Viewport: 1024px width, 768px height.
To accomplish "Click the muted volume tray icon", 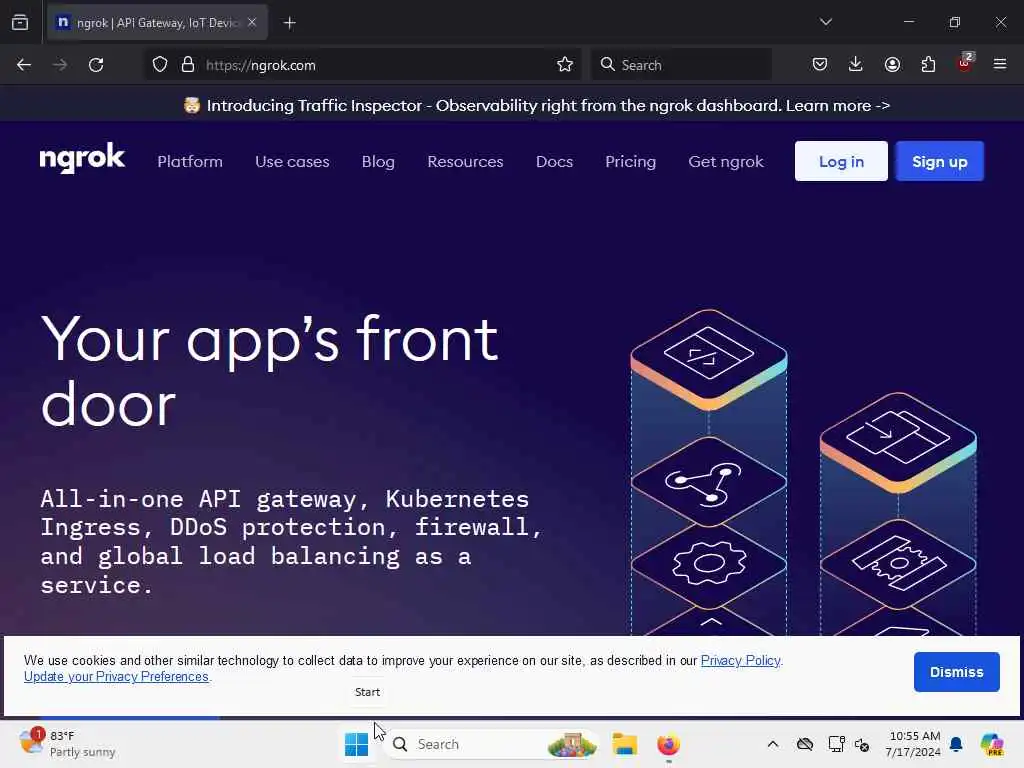I will point(862,744).
